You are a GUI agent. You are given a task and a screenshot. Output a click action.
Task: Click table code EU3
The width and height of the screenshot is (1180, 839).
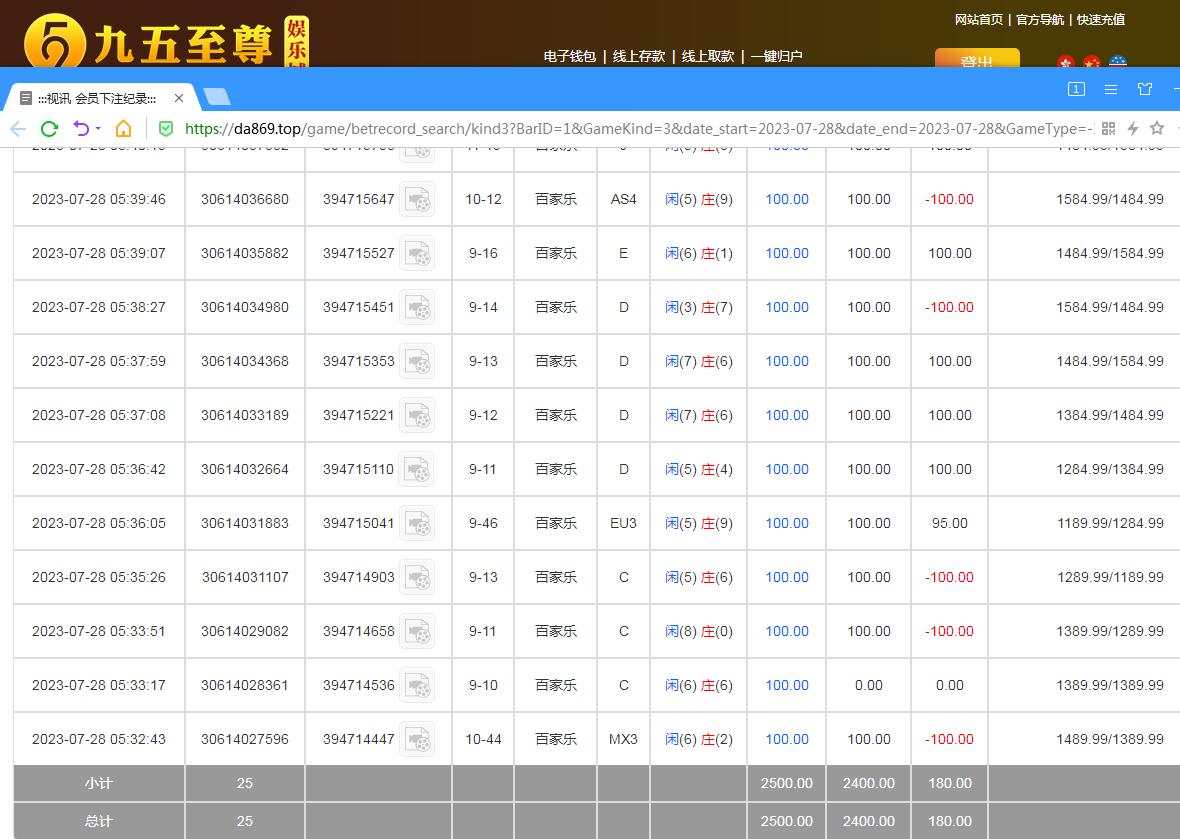[623, 523]
